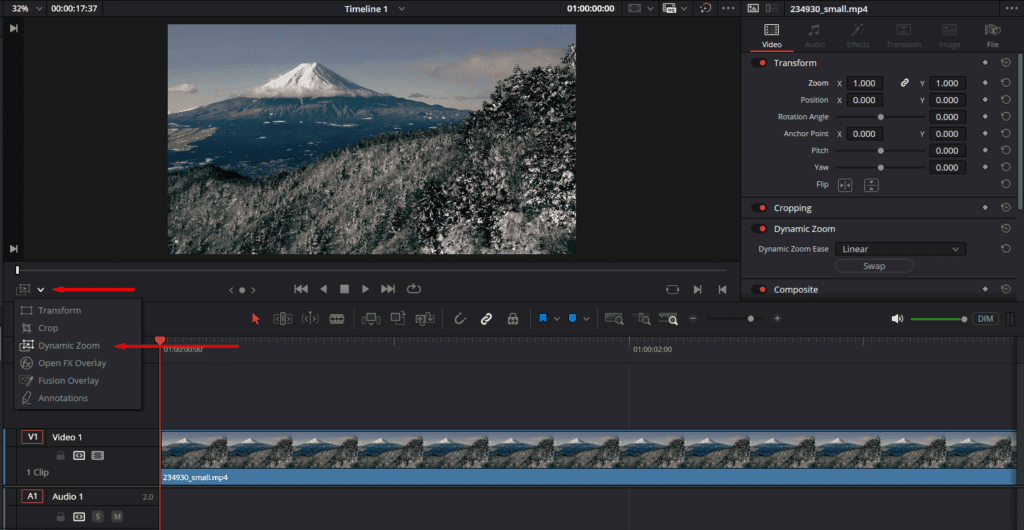Click the Replace Clip icon
Viewport: 1024px width, 530px height.
tap(425, 319)
